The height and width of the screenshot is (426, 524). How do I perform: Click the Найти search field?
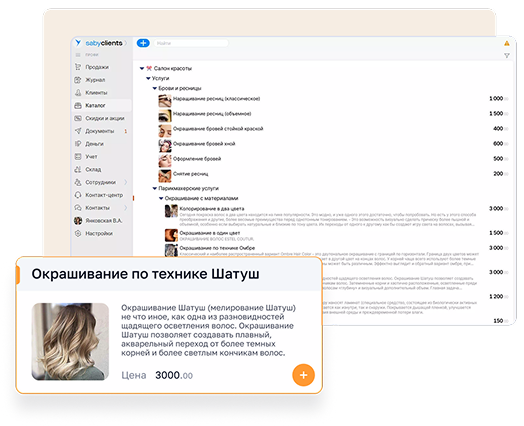click(191, 43)
